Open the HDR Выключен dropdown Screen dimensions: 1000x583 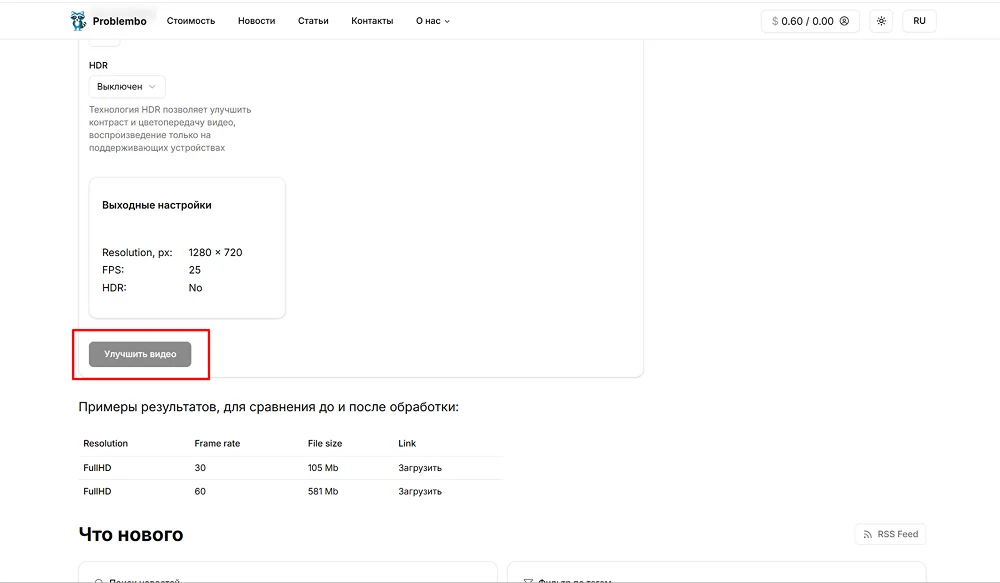click(x=127, y=87)
